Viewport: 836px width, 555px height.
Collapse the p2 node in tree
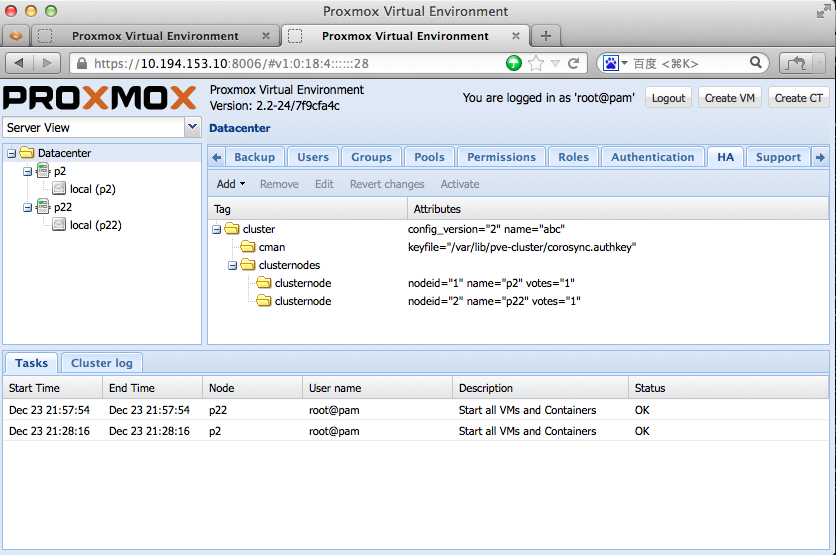tap(27, 172)
